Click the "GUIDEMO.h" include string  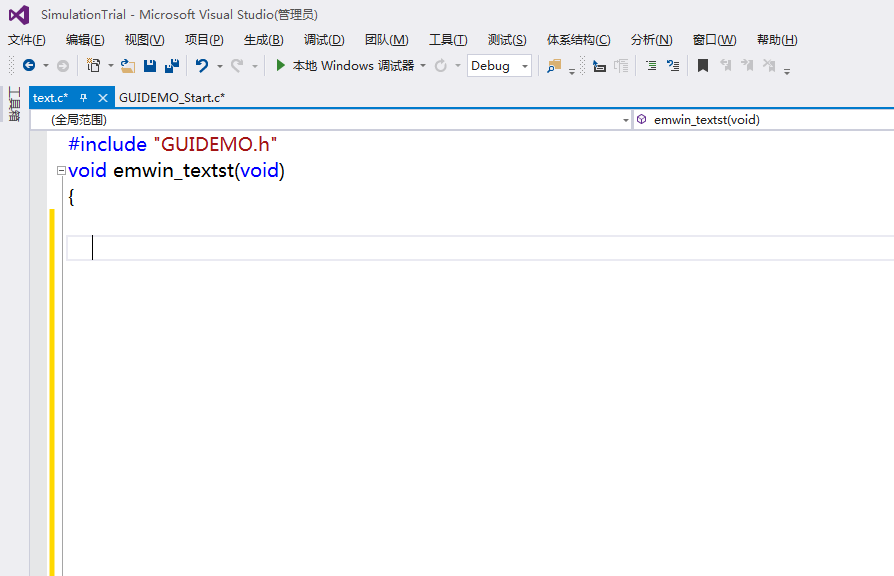[216, 144]
